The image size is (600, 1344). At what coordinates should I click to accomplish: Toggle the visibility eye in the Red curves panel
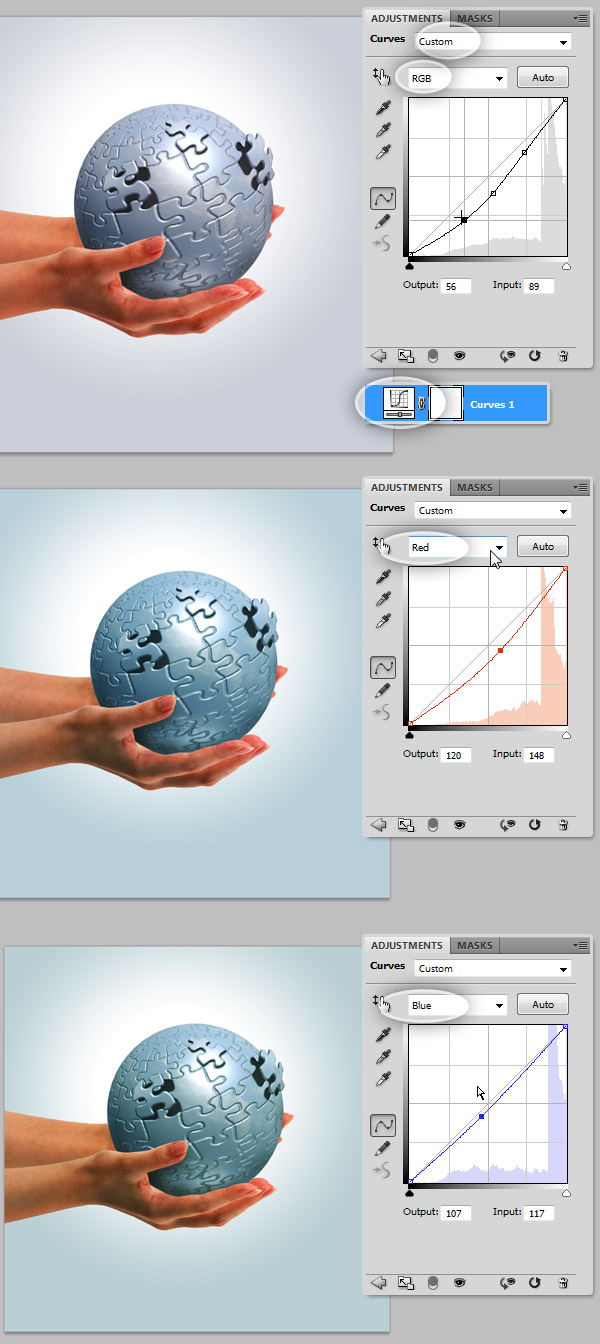tap(459, 825)
